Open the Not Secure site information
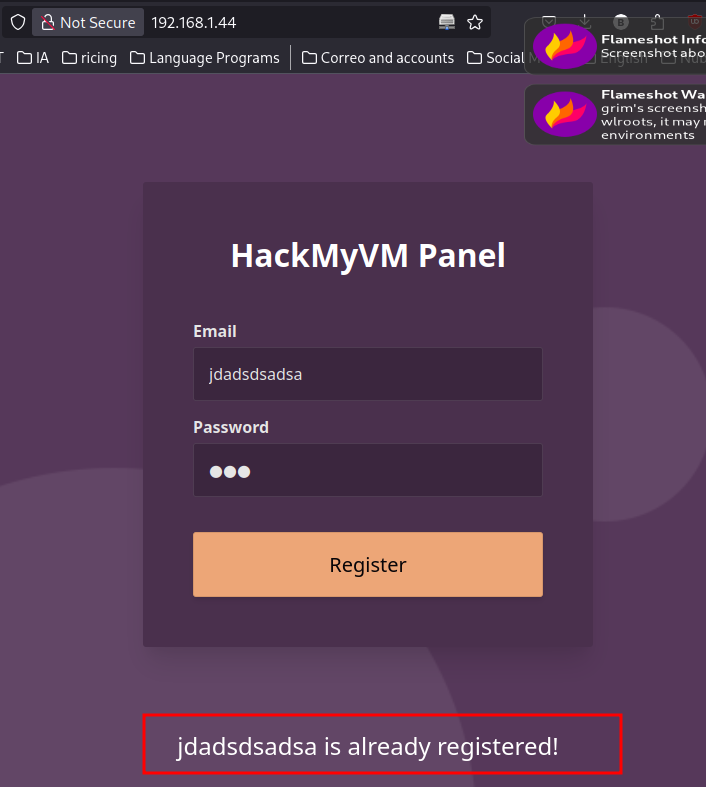 (x=88, y=23)
